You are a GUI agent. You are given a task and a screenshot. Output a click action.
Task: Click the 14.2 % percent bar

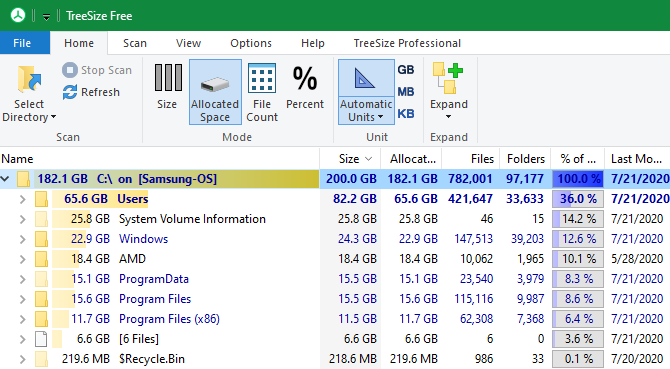(x=578, y=219)
